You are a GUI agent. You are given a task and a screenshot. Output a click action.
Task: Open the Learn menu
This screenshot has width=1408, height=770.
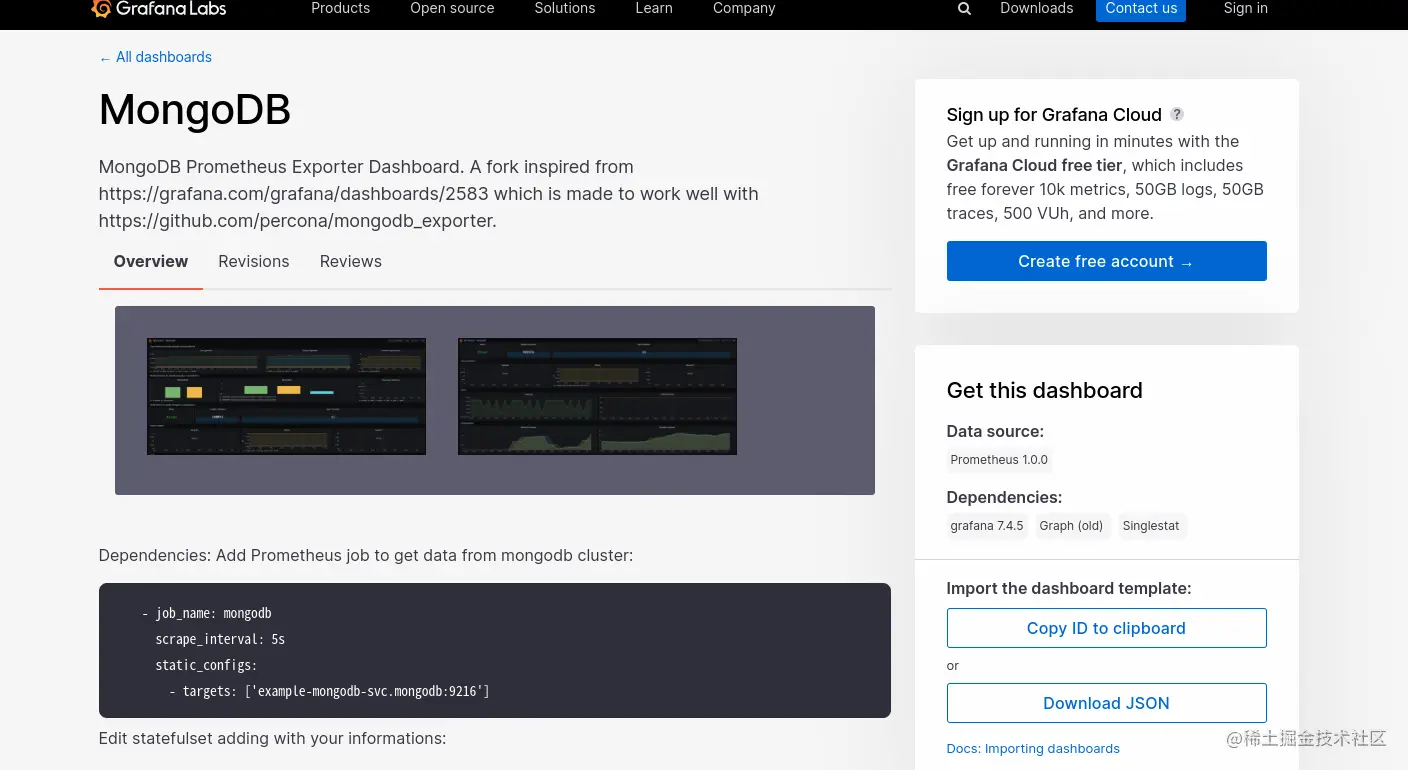point(654,8)
